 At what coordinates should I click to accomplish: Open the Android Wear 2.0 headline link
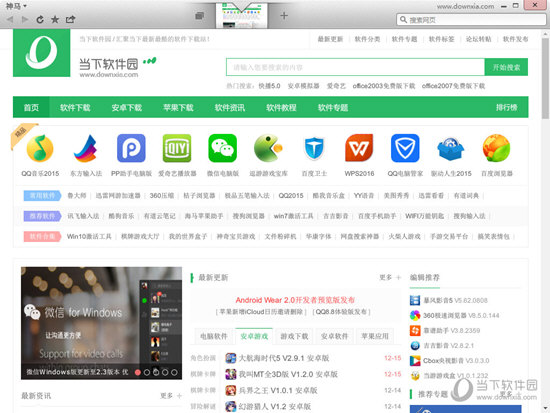coord(295,300)
